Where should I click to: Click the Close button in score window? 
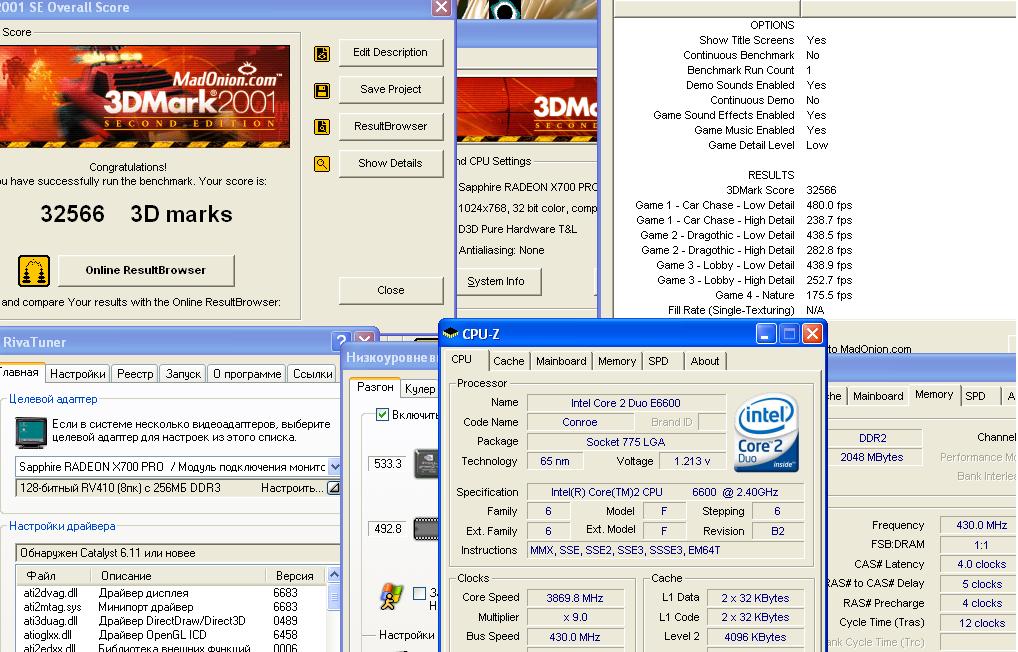coord(390,290)
